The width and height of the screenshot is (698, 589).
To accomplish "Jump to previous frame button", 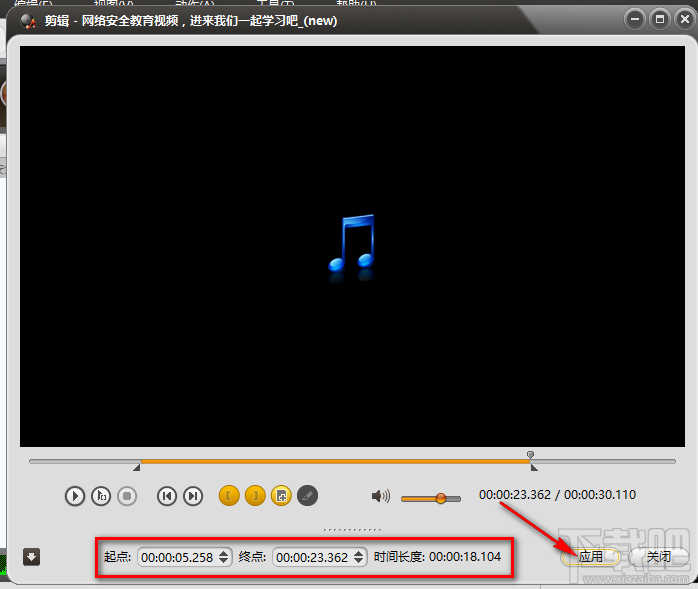I will pos(167,496).
